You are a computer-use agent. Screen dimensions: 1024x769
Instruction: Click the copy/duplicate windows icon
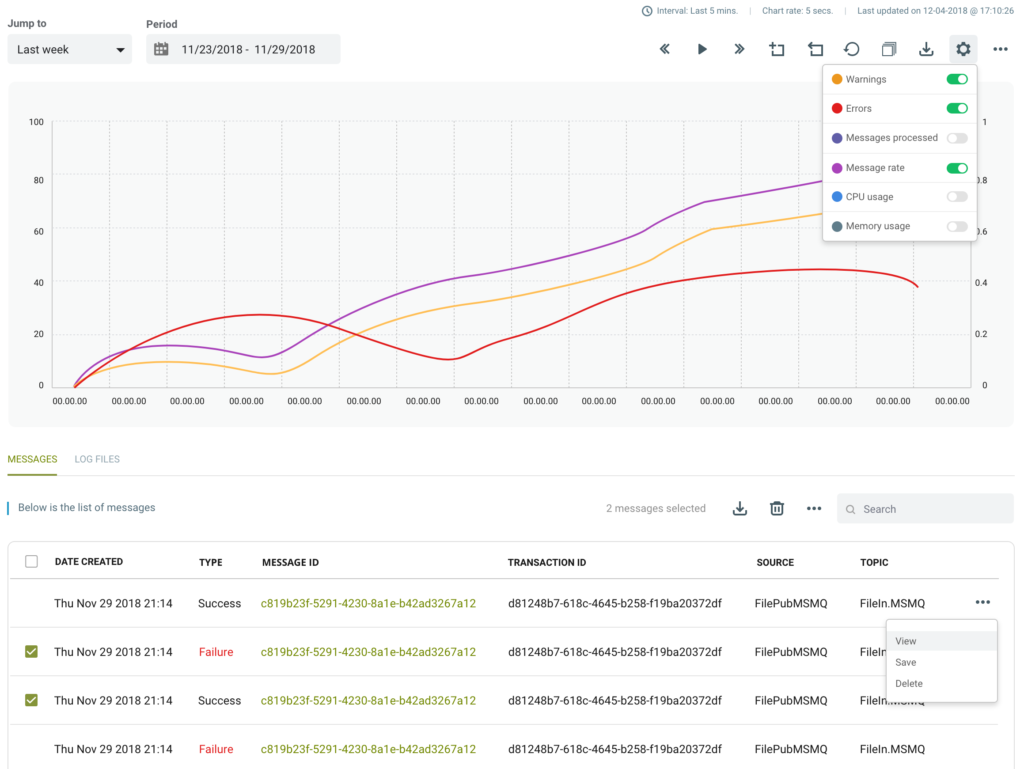click(889, 49)
